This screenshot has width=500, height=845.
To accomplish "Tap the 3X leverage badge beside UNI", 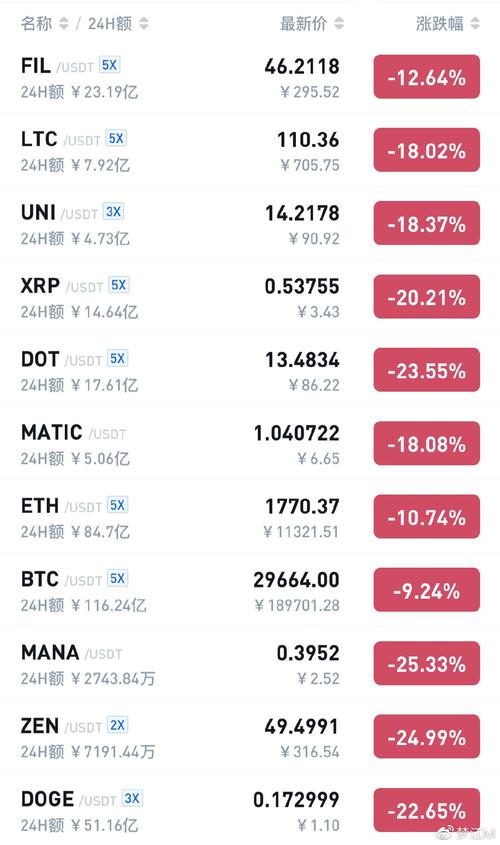I will pyautogui.click(x=113, y=212).
